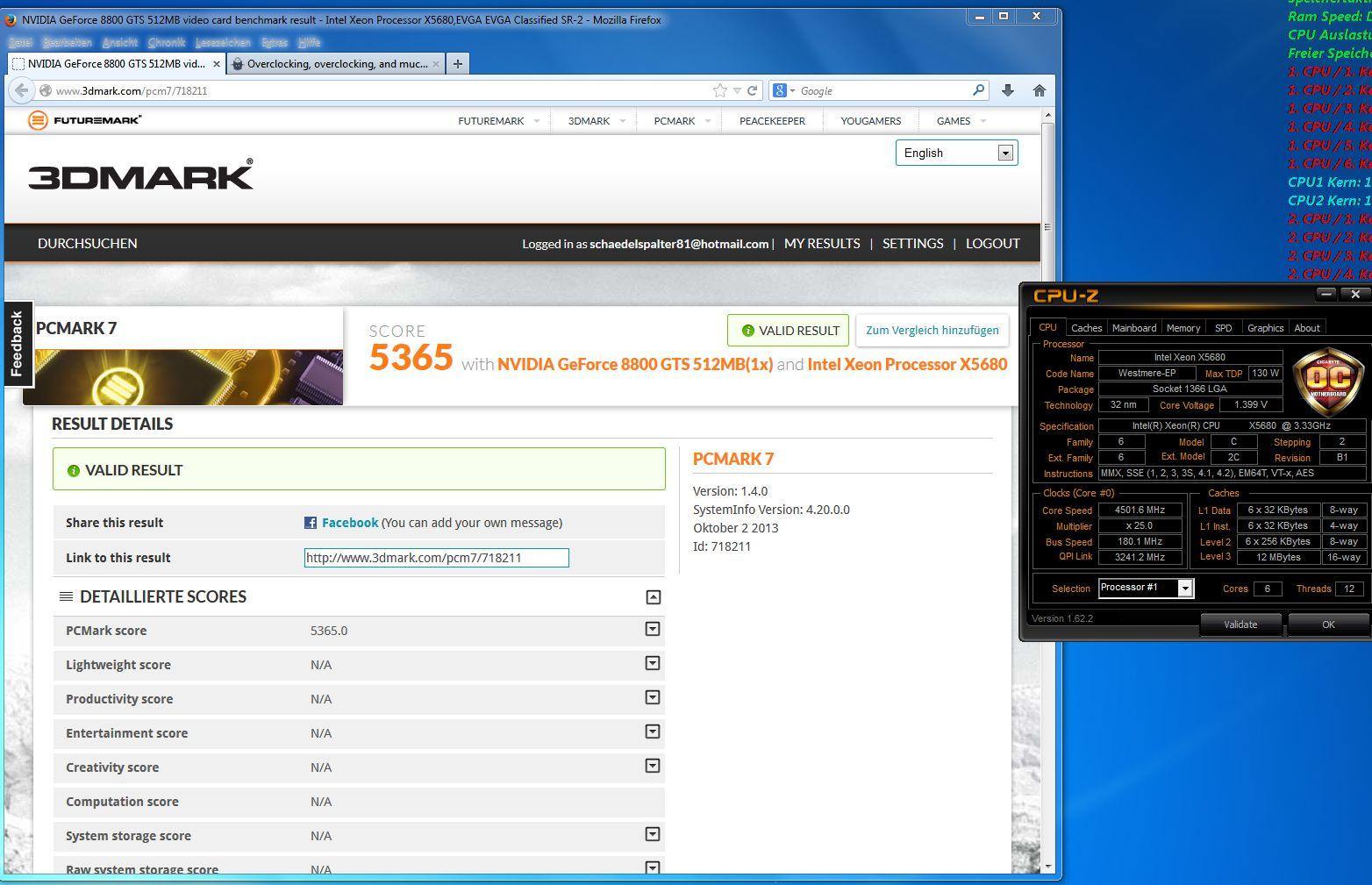
Task: Expand the Raw system storage score row
Action: pyautogui.click(x=653, y=867)
